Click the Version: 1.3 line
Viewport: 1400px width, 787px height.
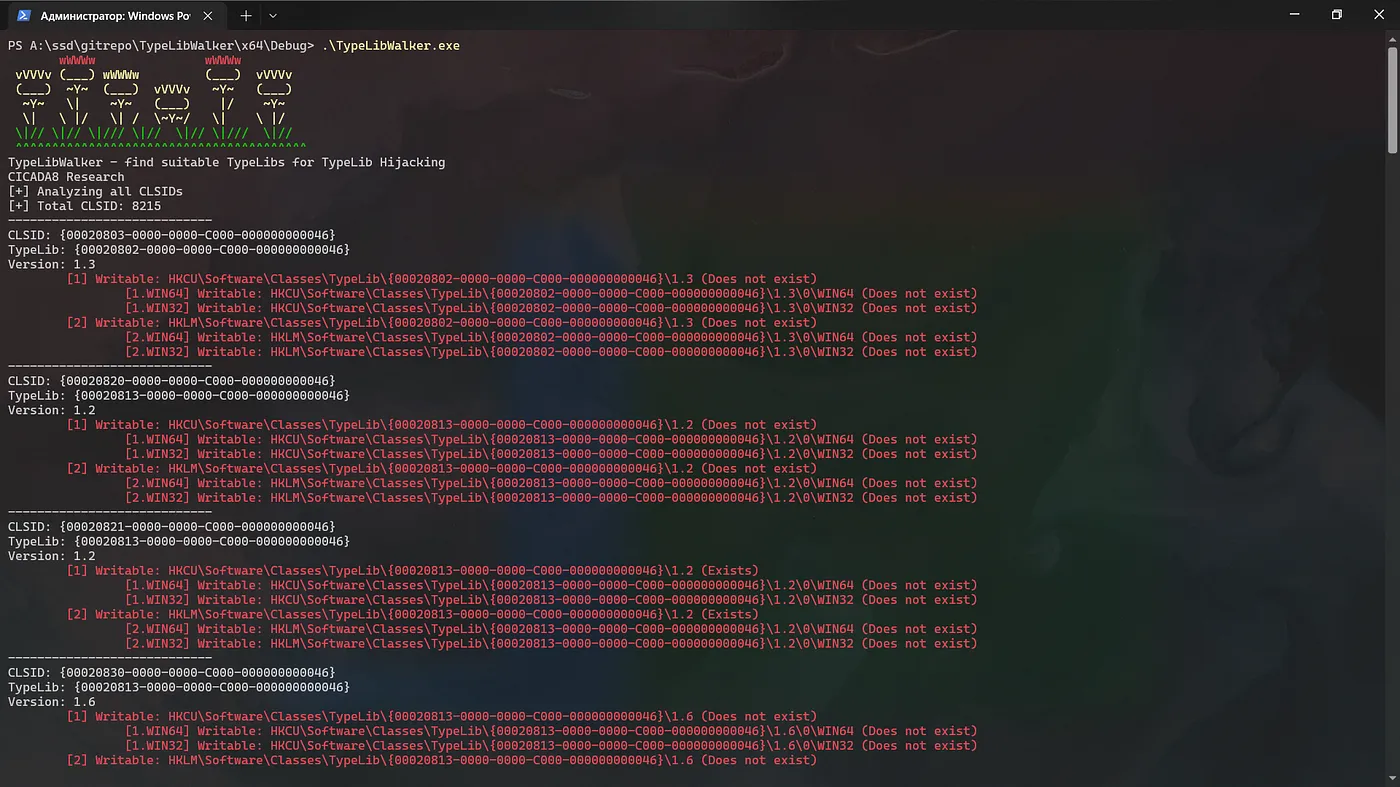coord(52,264)
